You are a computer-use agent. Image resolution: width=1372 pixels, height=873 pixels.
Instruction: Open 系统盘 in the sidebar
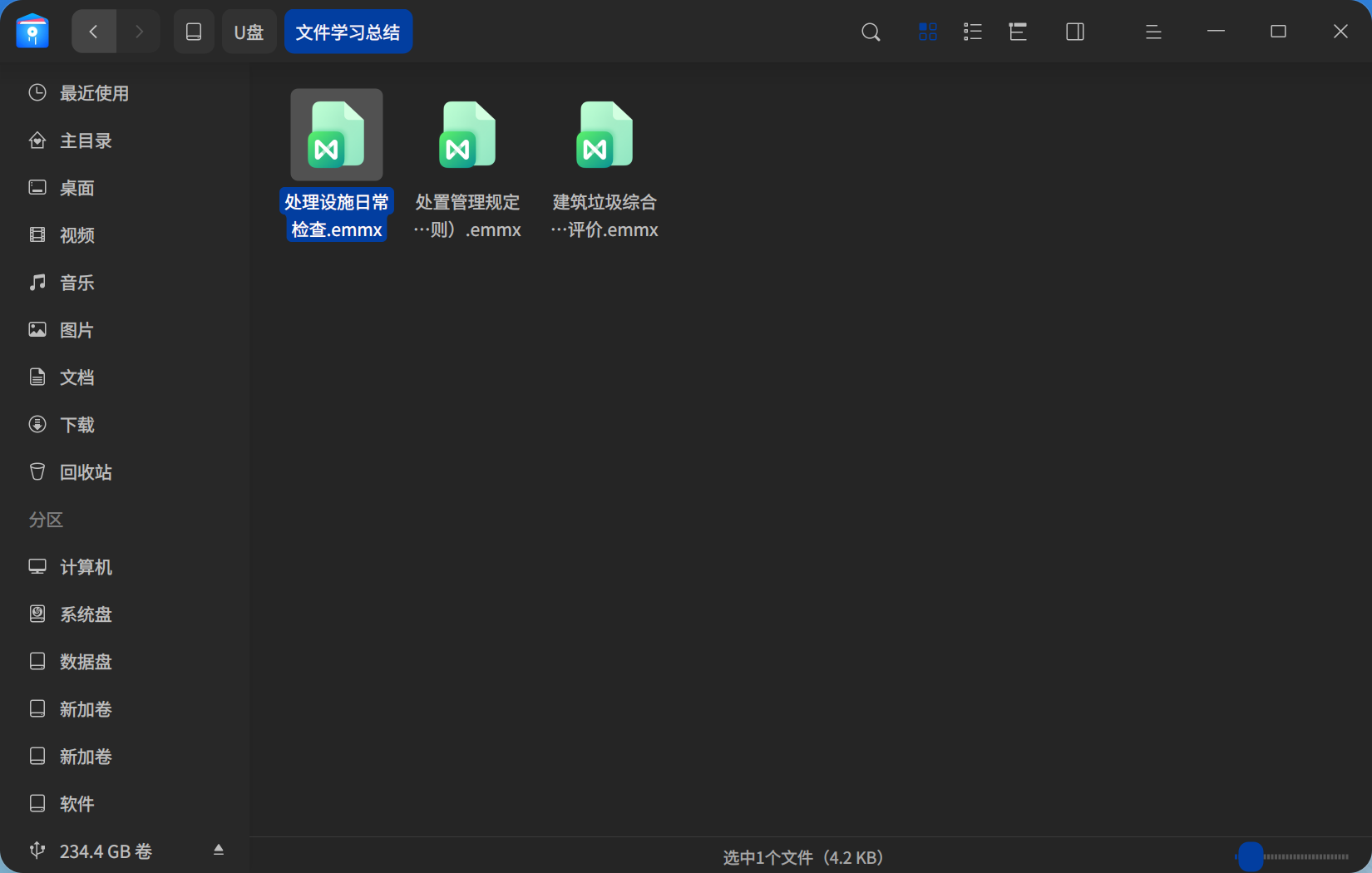point(125,614)
